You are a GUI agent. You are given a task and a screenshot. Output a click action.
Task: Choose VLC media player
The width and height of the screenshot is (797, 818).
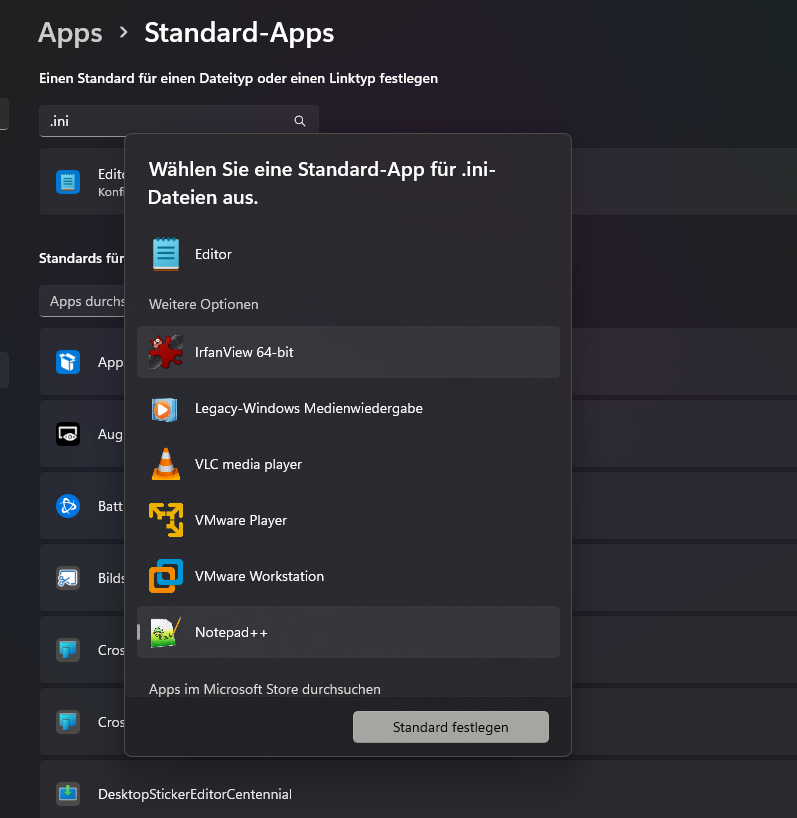348,464
